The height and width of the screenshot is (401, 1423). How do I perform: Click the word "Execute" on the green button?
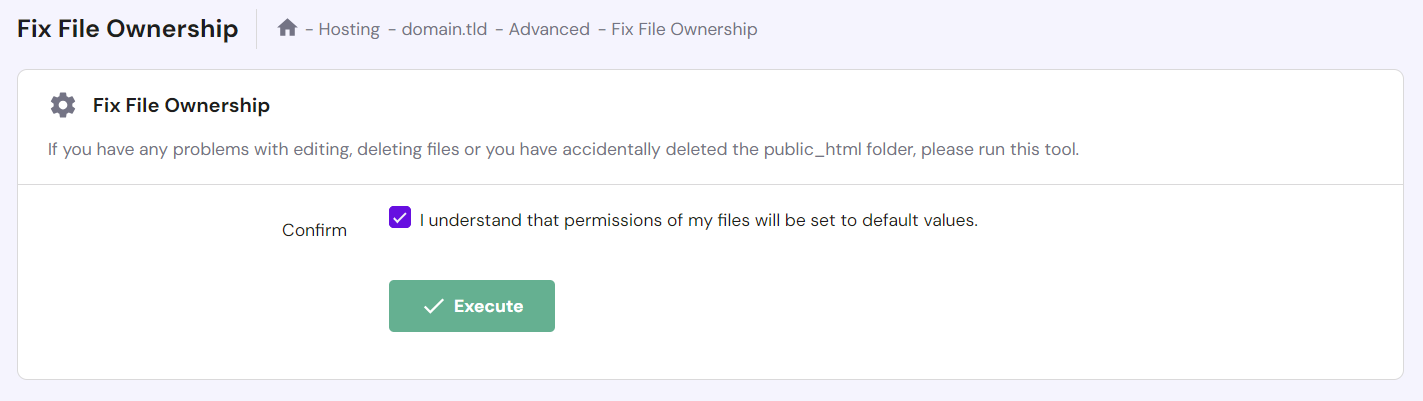tap(488, 306)
